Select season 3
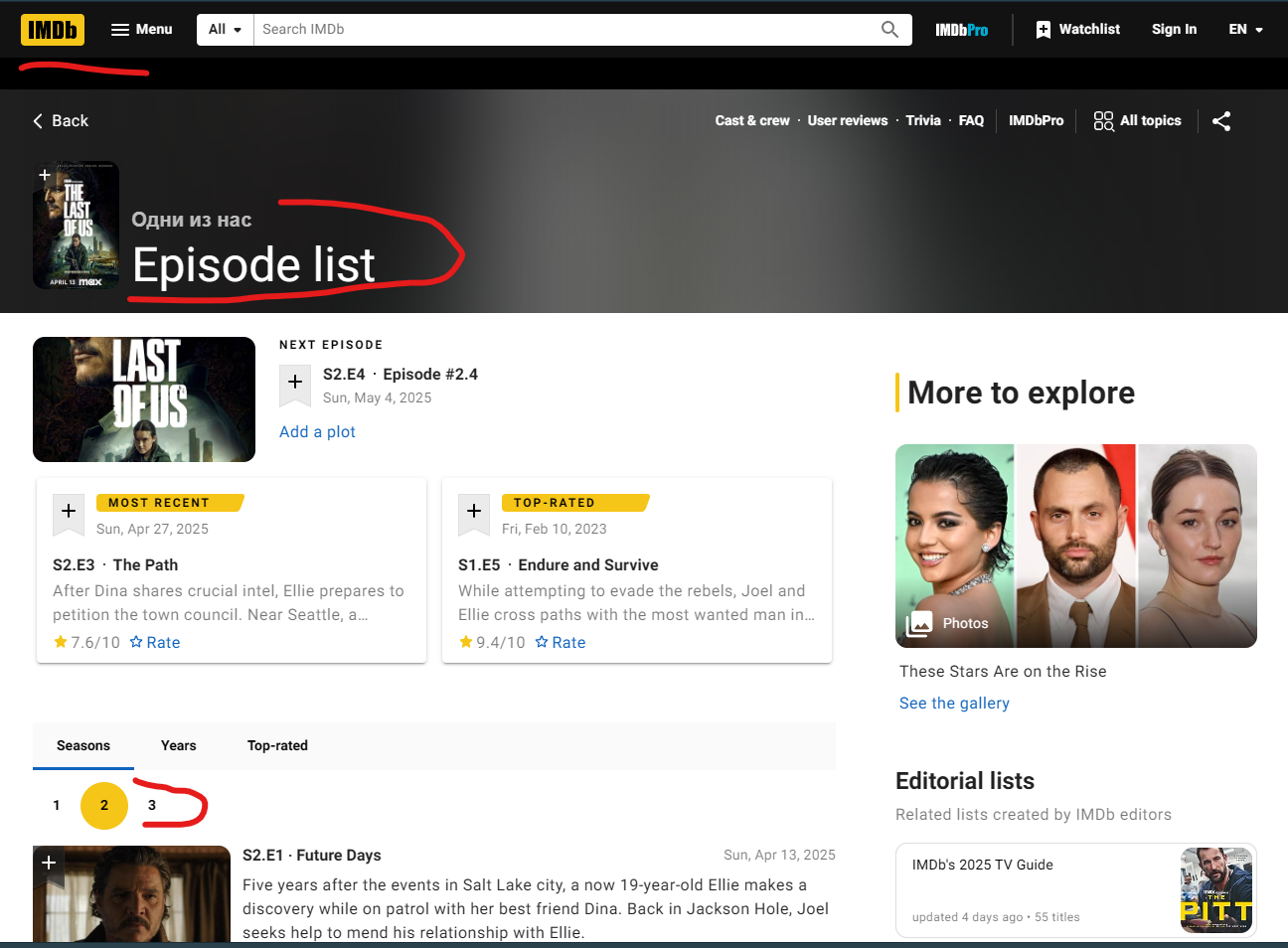This screenshot has height=948, width=1288. (x=152, y=805)
